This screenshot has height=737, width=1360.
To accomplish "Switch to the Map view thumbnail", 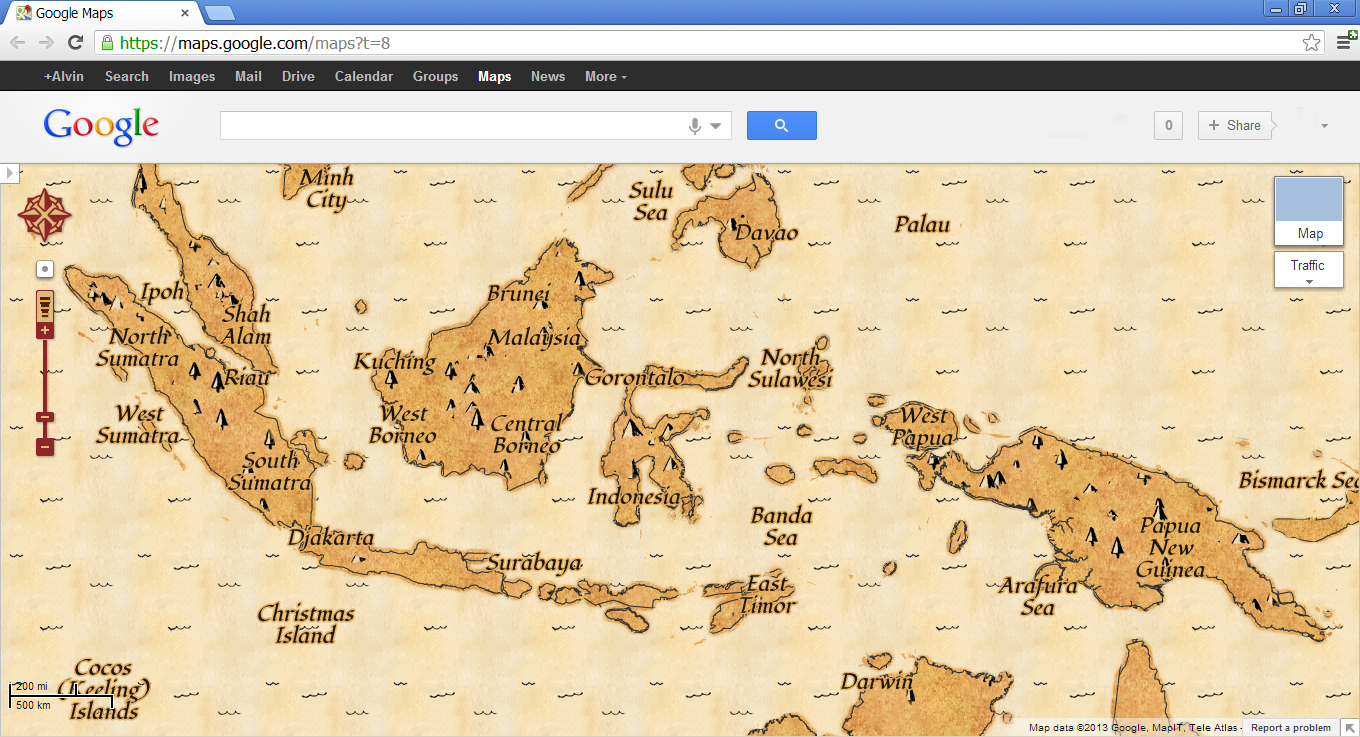I will coord(1309,210).
